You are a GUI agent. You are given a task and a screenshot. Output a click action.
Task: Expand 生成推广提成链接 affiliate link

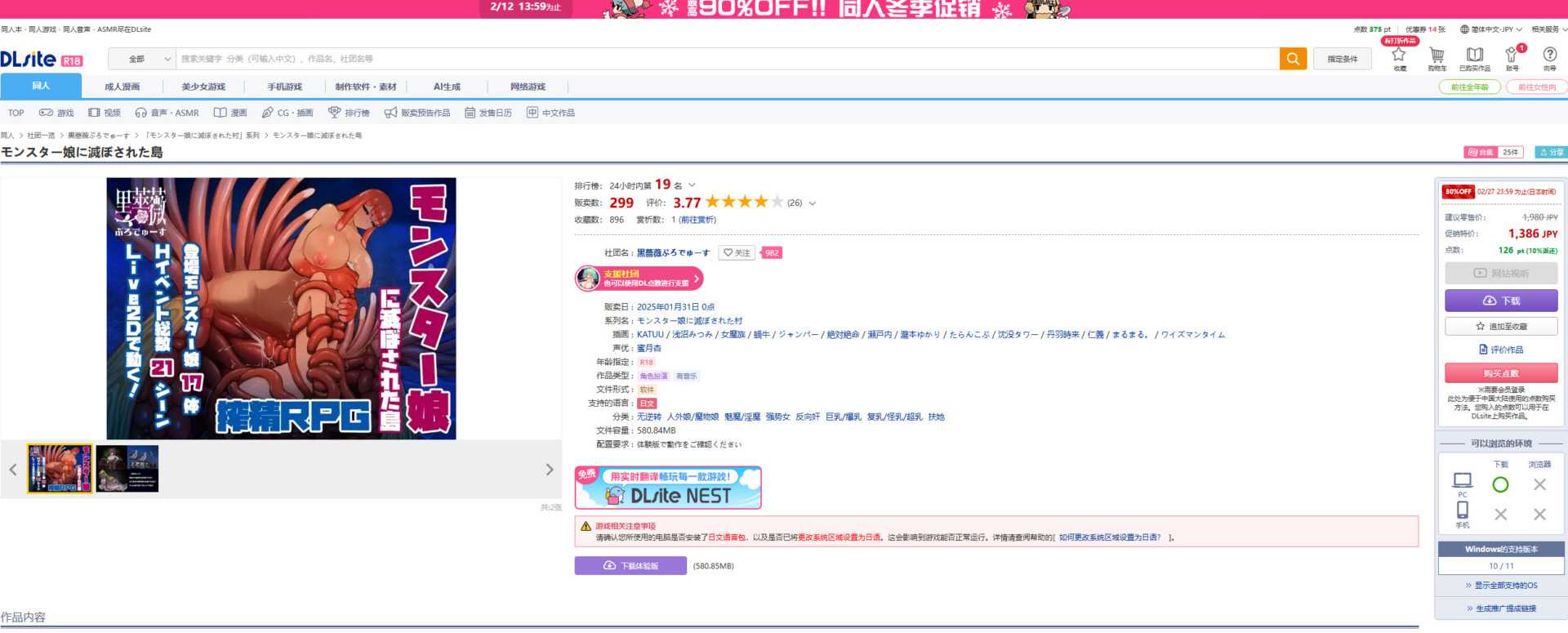(1501, 608)
